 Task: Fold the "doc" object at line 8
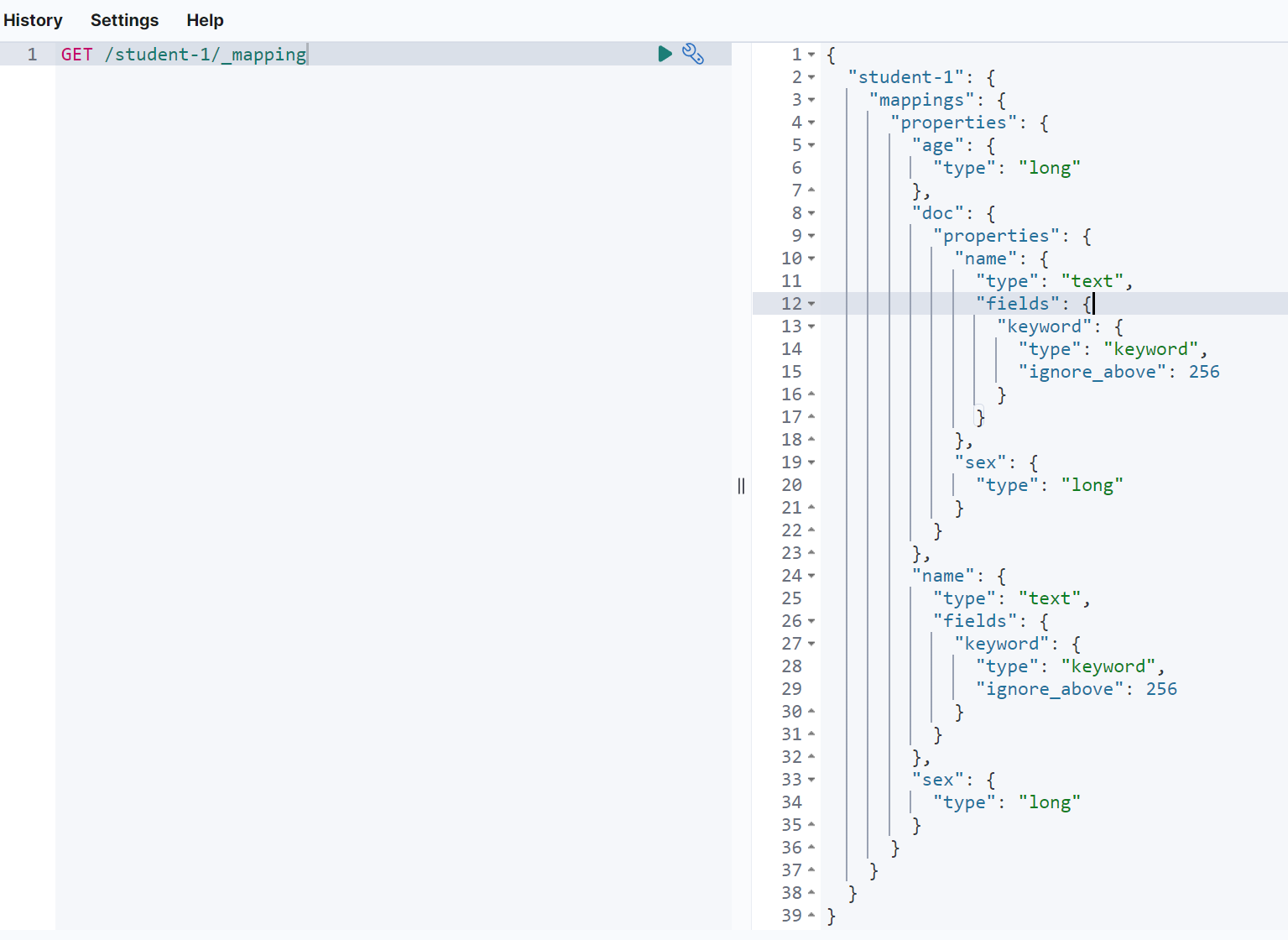coord(811,213)
